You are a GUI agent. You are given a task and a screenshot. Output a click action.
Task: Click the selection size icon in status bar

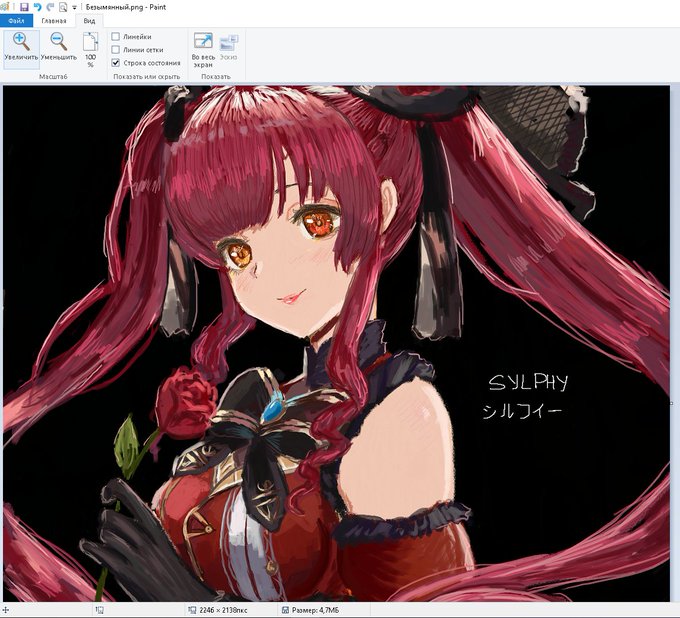point(99,610)
